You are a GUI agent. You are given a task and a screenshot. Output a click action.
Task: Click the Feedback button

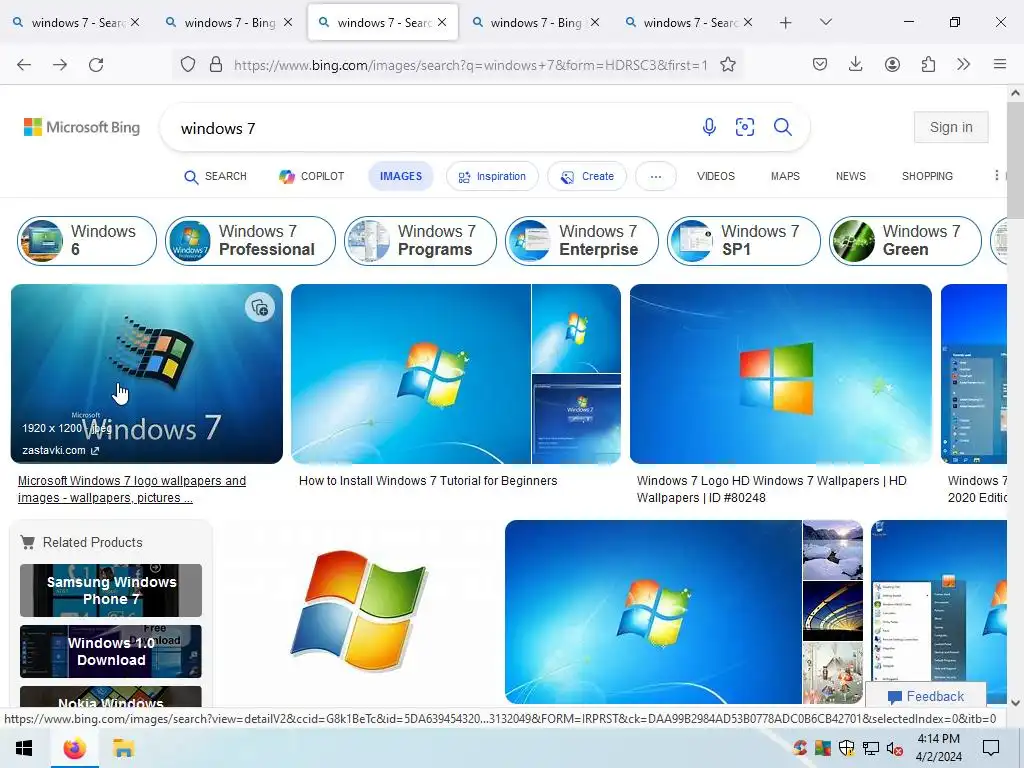(x=926, y=696)
